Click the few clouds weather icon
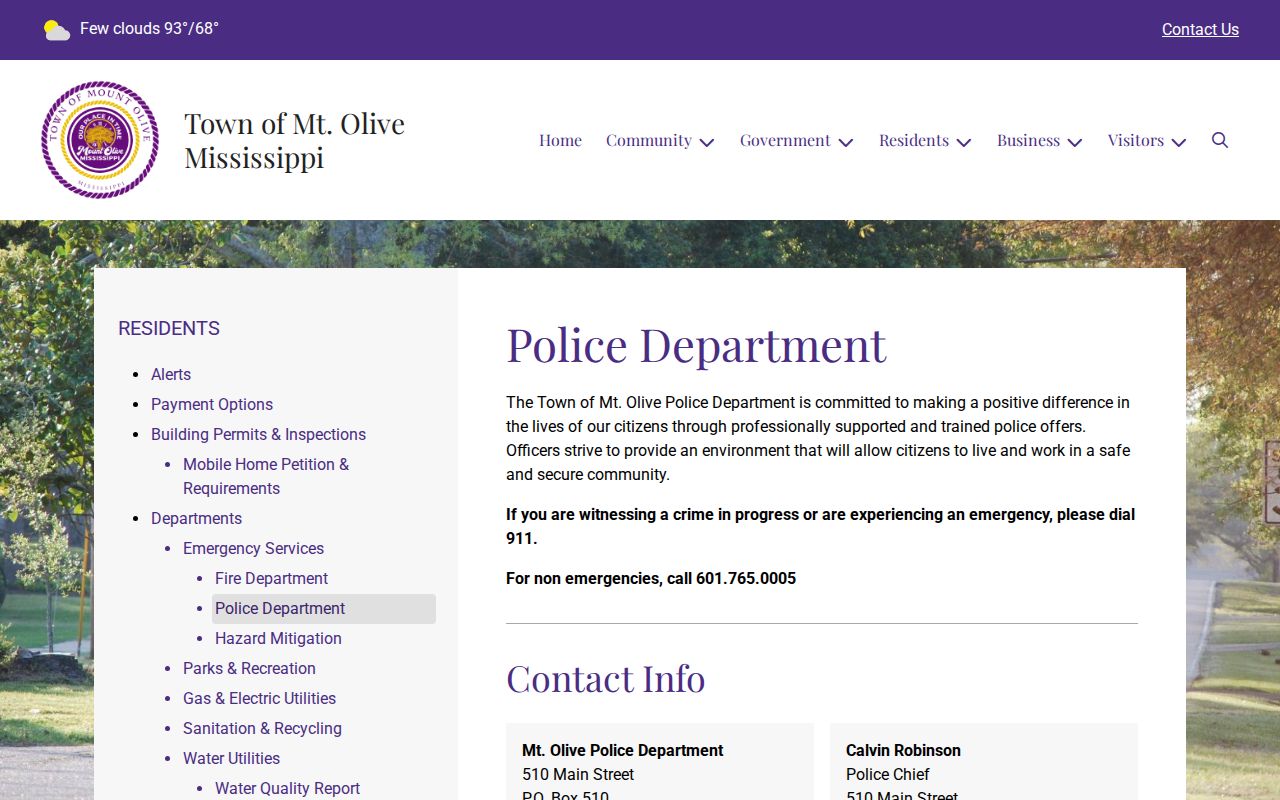Screen dimensions: 1280x800 click(x=57, y=30)
